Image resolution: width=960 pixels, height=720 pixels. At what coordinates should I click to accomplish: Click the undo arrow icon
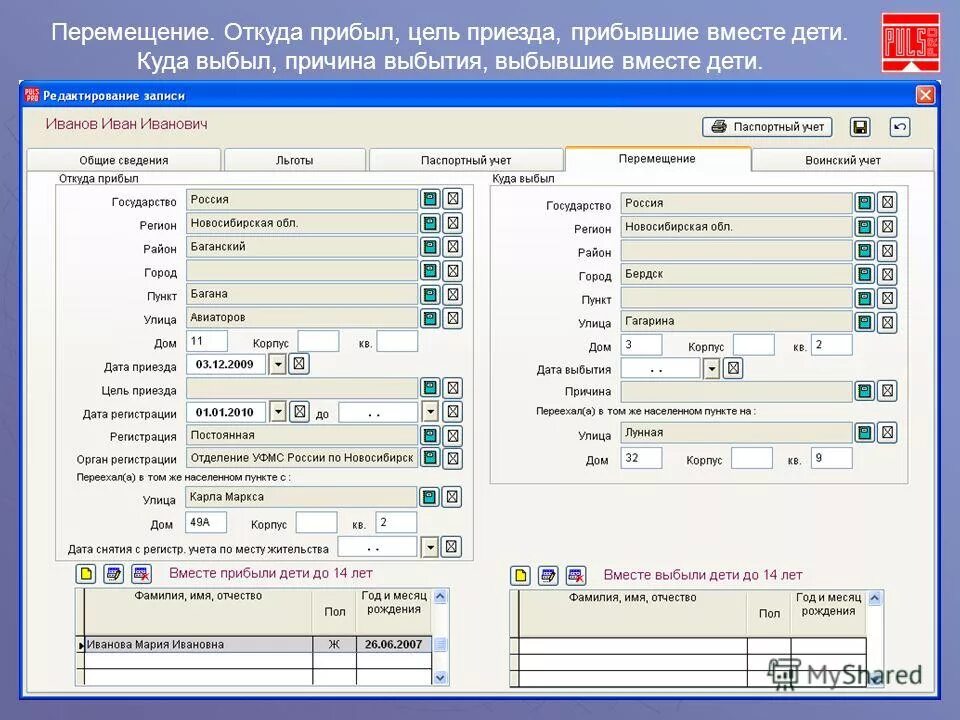coord(900,125)
